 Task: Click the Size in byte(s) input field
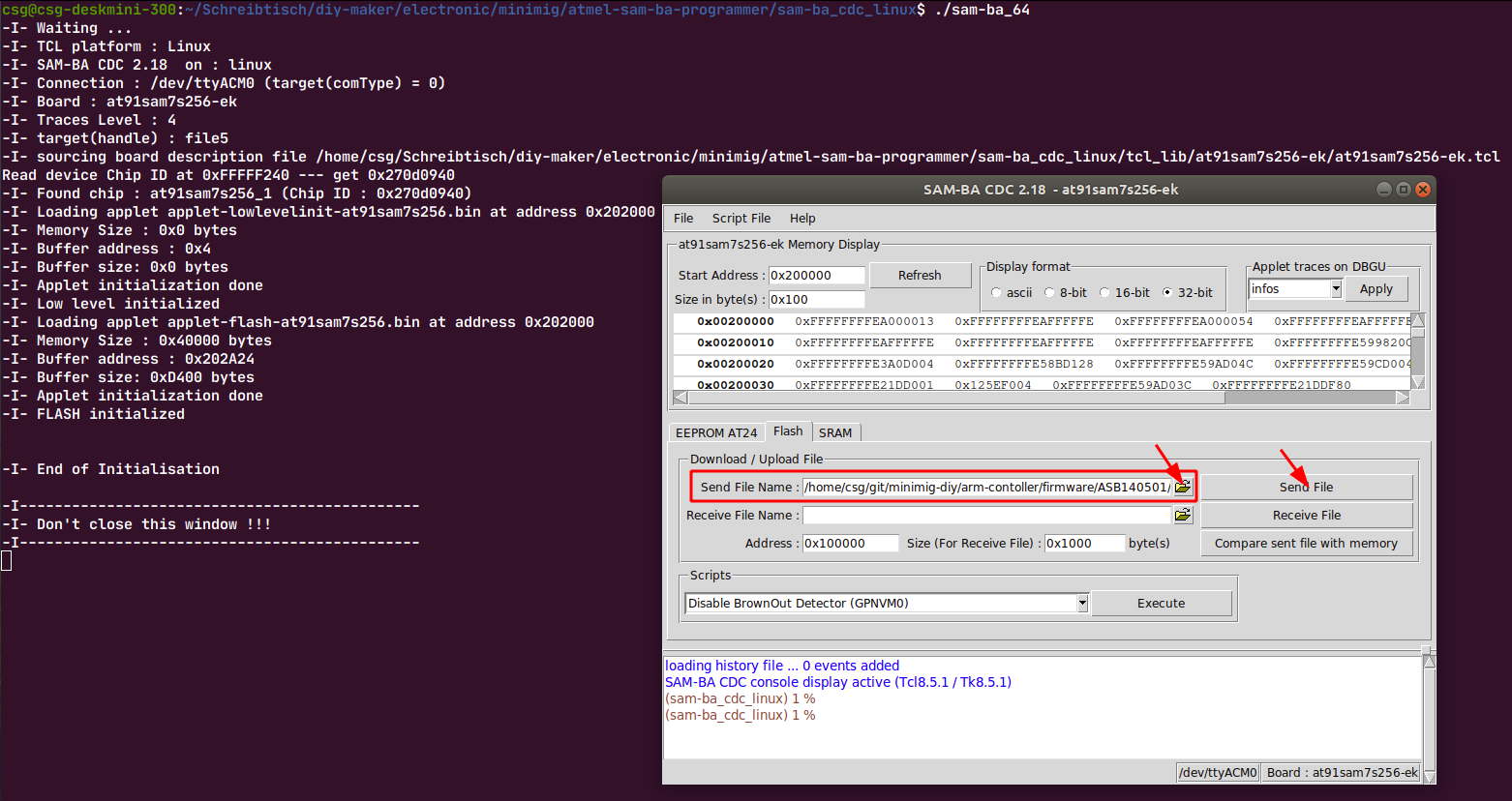coord(816,299)
